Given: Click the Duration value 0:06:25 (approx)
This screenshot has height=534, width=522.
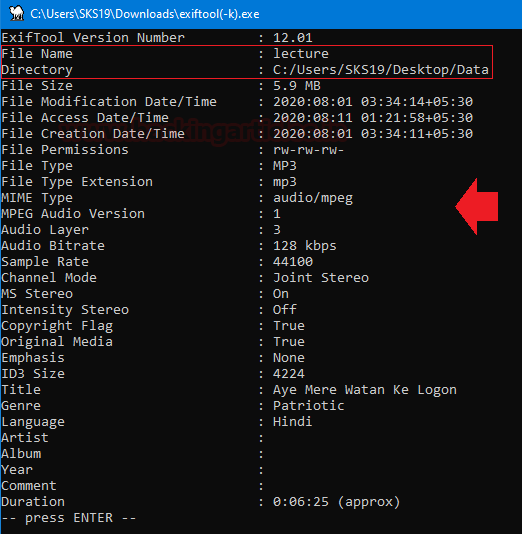Looking at the screenshot, I should pos(336,502).
